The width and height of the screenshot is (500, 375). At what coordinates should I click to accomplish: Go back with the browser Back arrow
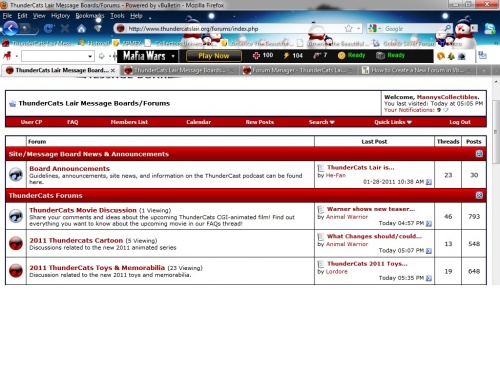11,29
